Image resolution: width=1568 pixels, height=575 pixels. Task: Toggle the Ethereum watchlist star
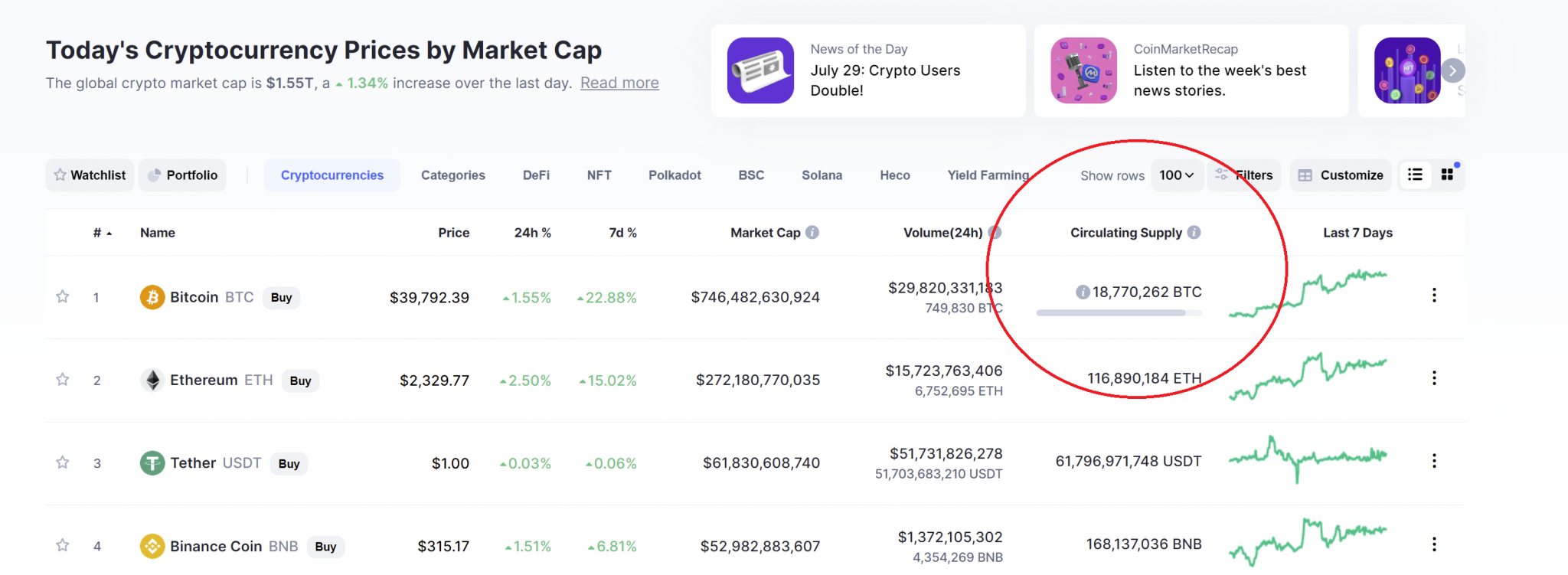[63, 380]
